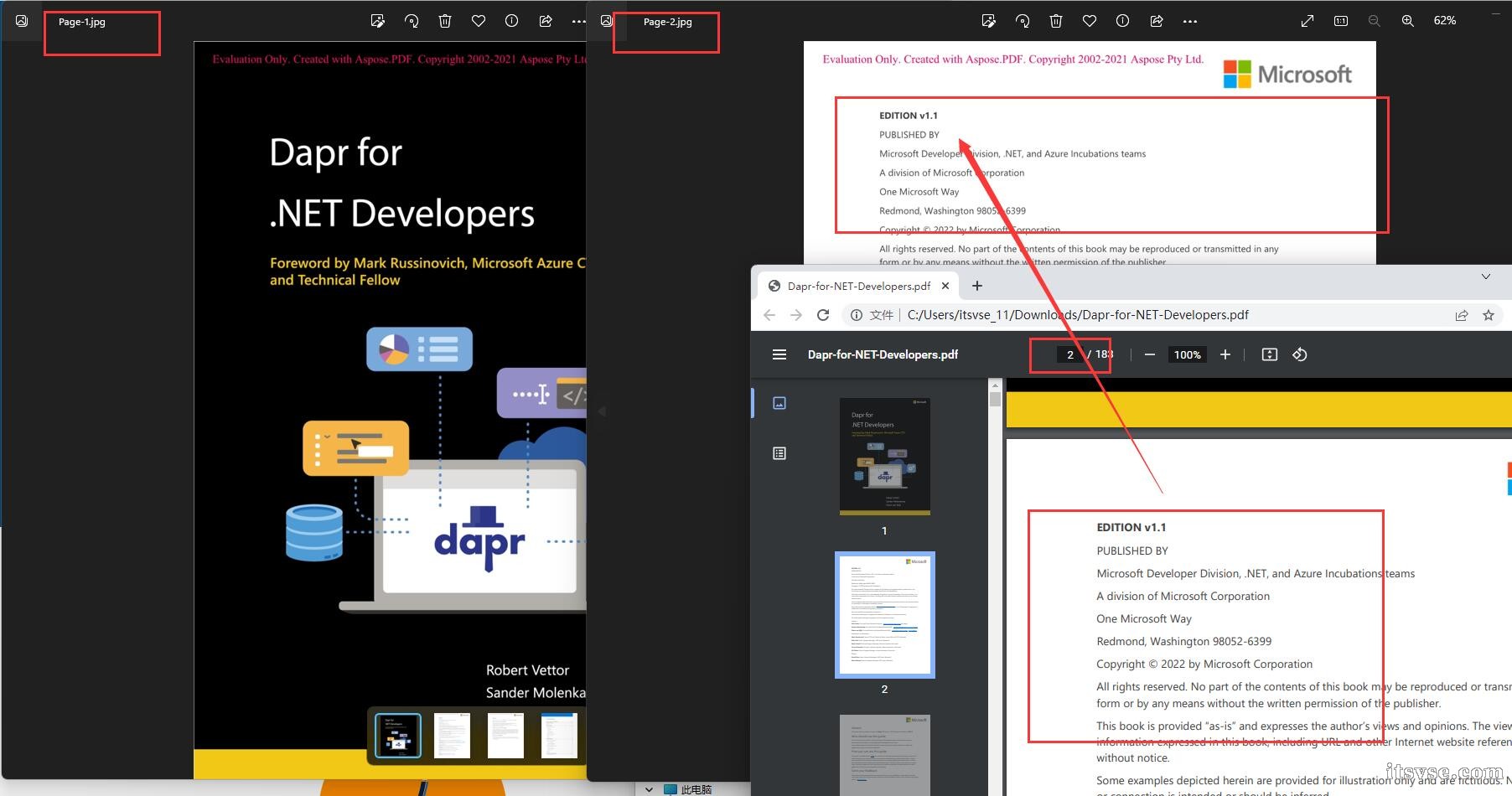Zoom out in Page-2.jpg Photos window
Image resolution: width=1512 pixels, height=796 pixels.
(1375, 21)
